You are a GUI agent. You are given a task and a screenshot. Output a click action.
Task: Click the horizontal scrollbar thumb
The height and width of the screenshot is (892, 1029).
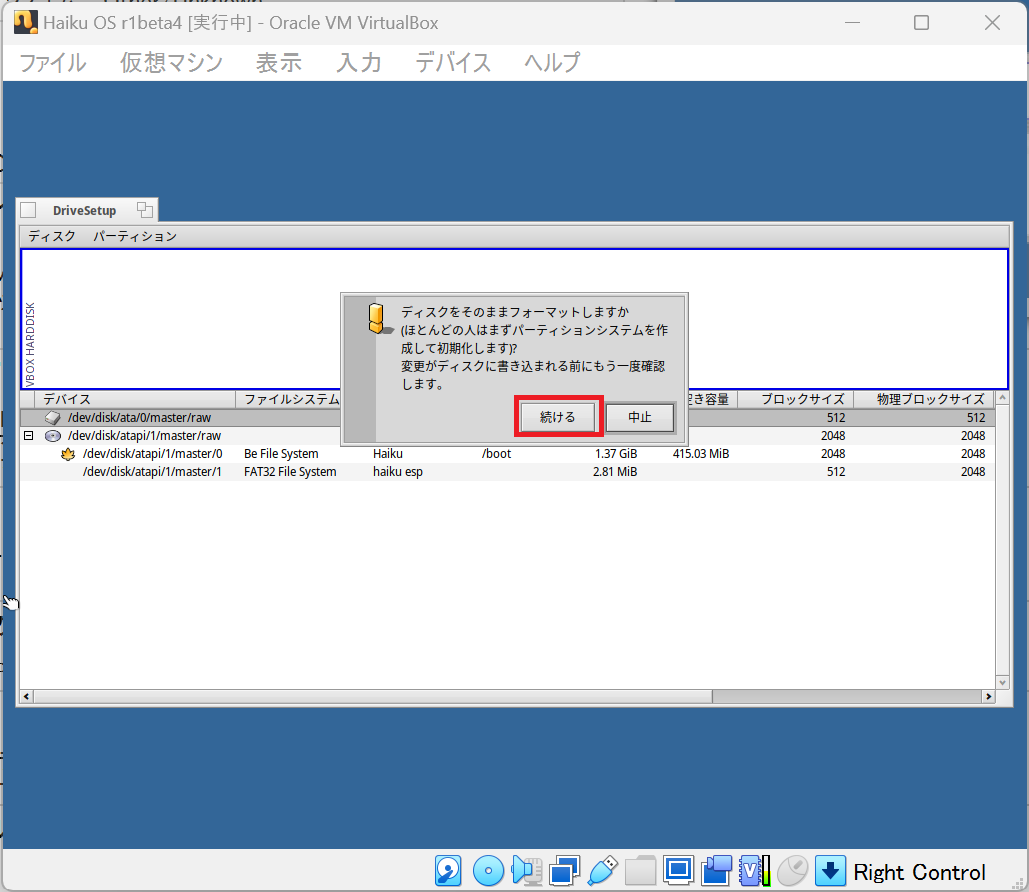[373, 696]
